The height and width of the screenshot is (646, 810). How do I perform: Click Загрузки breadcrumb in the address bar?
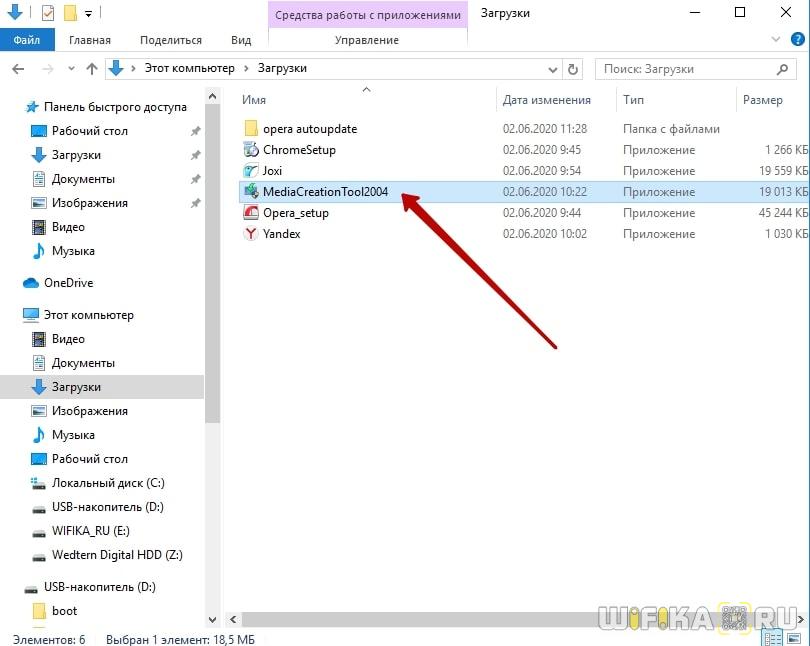pyautogui.click(x=282, y=68)
